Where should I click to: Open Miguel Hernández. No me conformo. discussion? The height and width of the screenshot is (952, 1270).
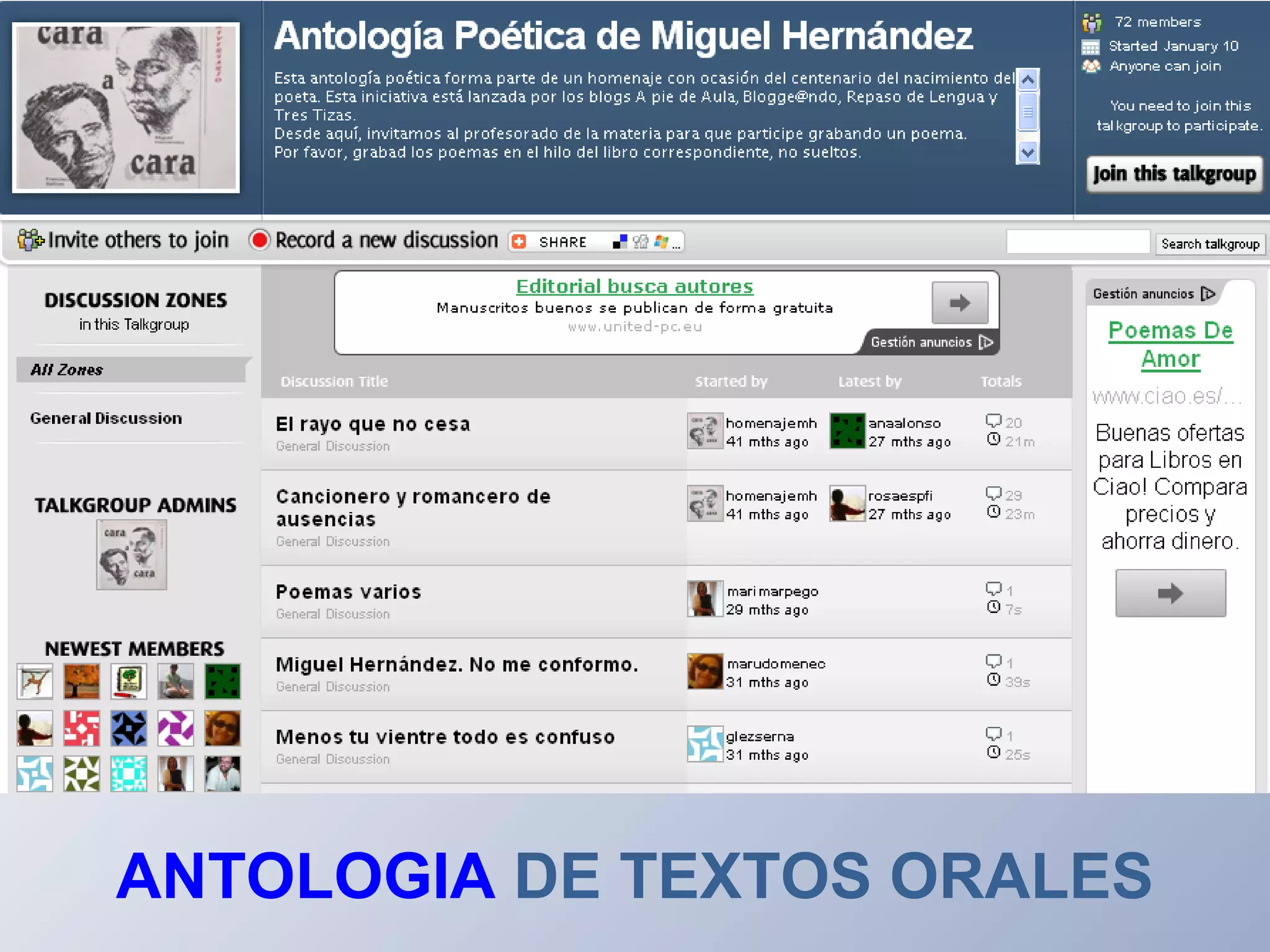pos(457,664)
